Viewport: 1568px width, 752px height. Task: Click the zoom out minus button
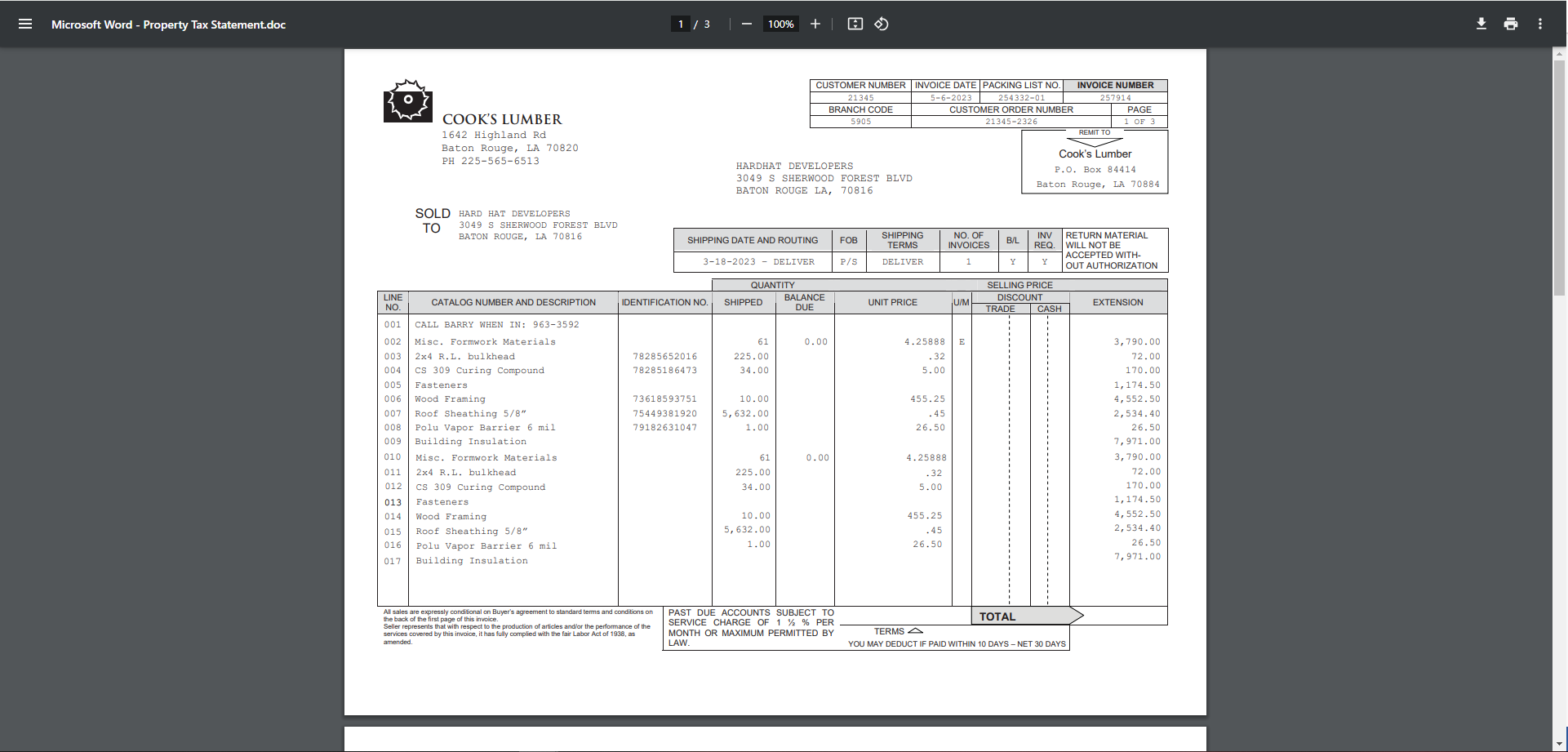746,24
